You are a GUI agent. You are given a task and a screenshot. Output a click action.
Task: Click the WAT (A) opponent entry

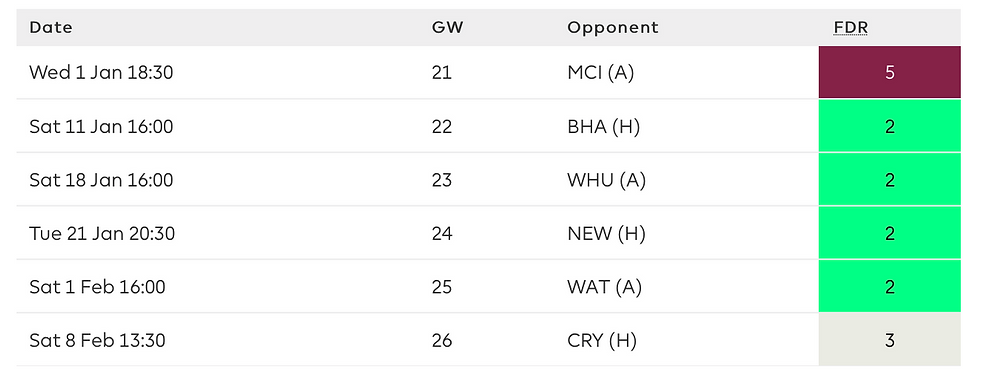tap(605, 287)
